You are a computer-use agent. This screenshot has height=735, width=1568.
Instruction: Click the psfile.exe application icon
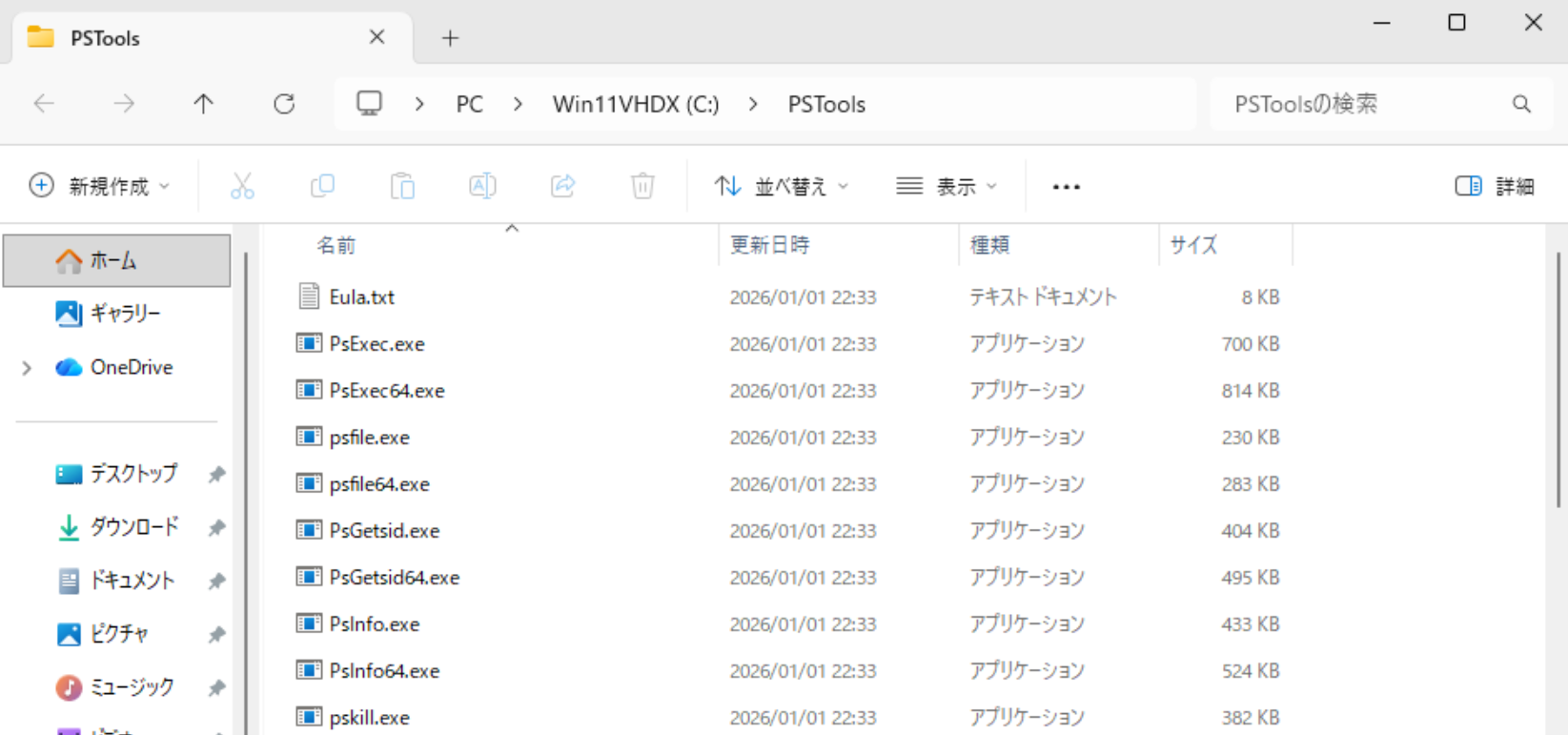(308, 437)
